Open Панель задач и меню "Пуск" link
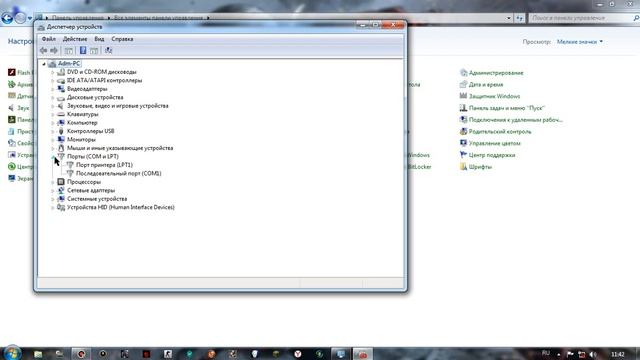The height and width of the screenshot is (360, 640). pos(507,108)
